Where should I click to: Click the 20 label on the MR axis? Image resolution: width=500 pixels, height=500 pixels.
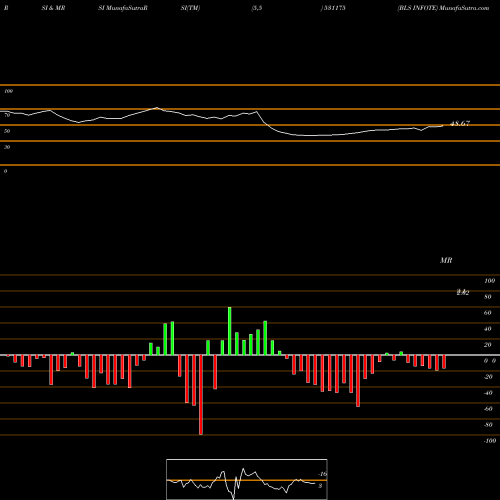(487, 345)
